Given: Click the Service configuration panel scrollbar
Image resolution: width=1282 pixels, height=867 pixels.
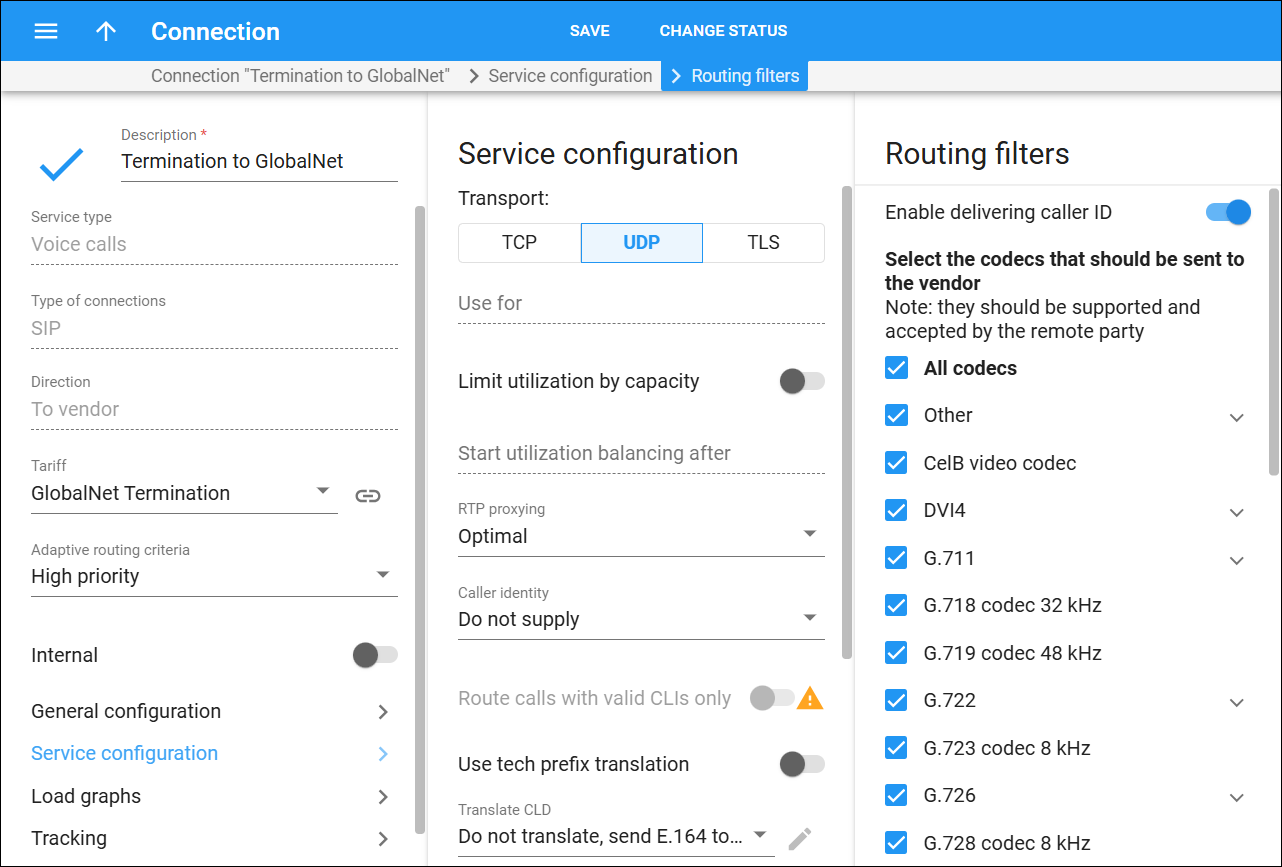Looking at the screenshot, I should coord(847,422).
